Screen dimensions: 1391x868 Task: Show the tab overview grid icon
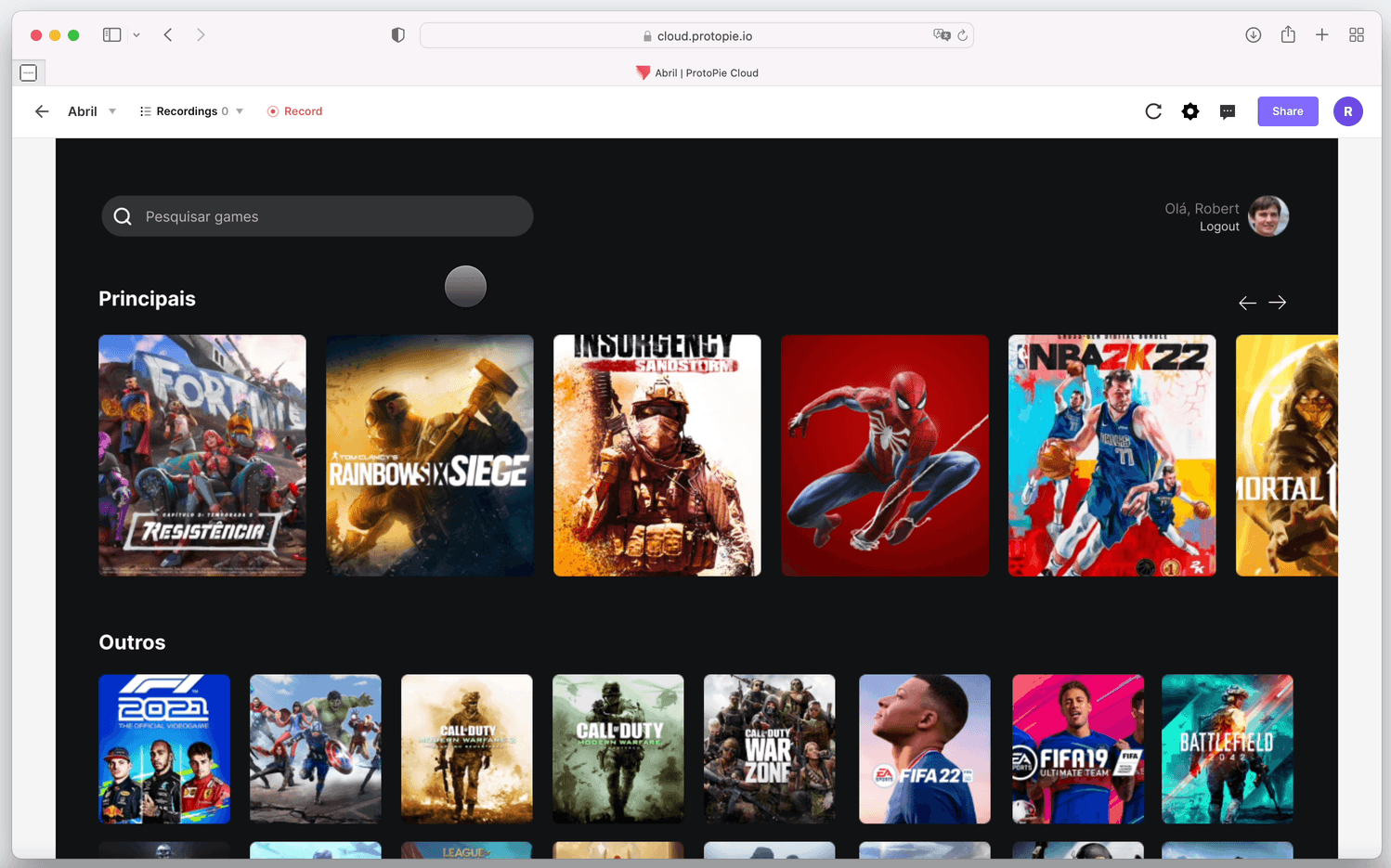1357,35
